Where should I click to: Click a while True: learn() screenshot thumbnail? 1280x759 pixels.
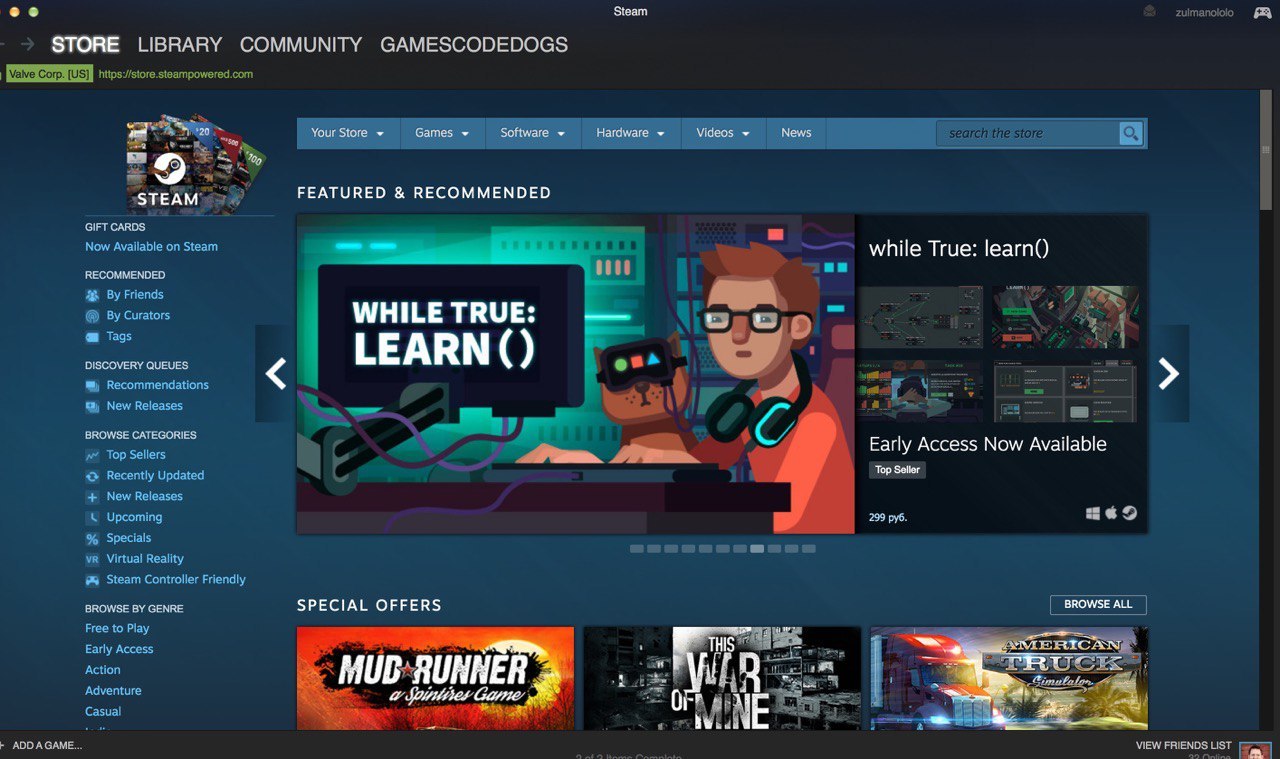pos(920,317)
